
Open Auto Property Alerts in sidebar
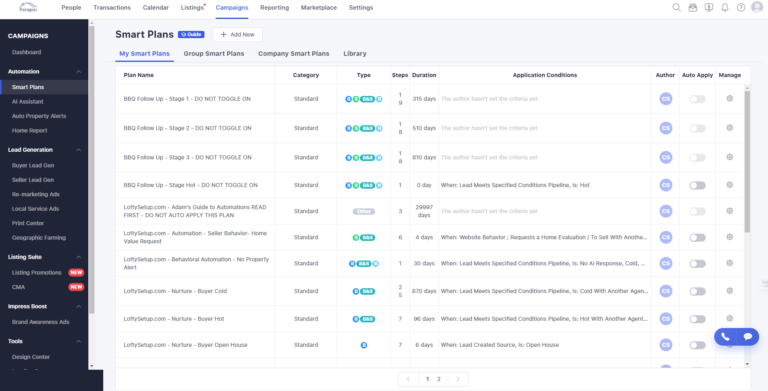tap(39, 116)
